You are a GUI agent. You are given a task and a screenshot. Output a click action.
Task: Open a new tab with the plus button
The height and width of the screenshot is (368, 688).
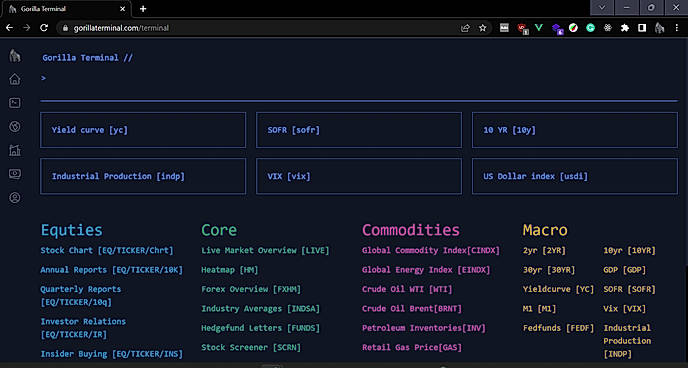[x=143, y=9]
